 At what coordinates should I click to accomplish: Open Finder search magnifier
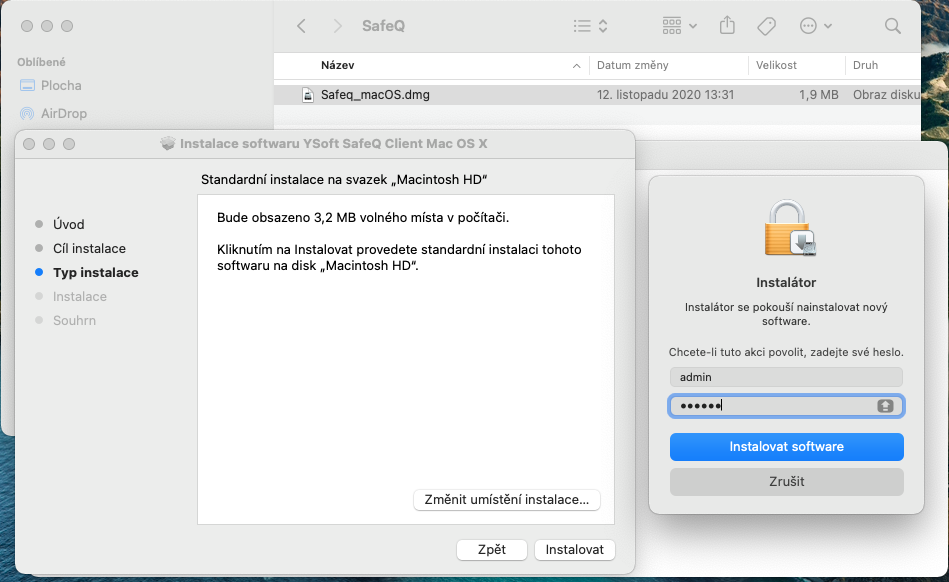click(893, 26)
